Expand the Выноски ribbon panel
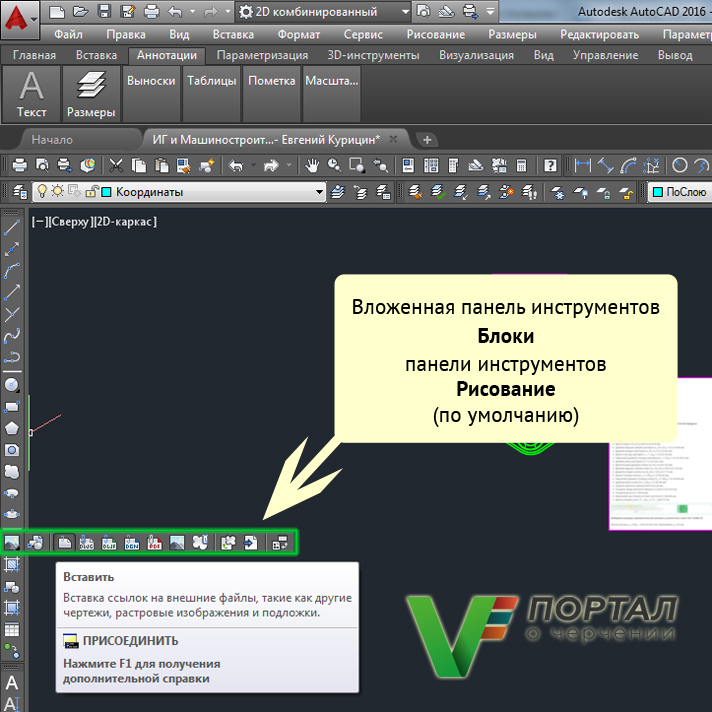Image resolution: width=712 pixels, height=712 pixels. tap(151, 94)
